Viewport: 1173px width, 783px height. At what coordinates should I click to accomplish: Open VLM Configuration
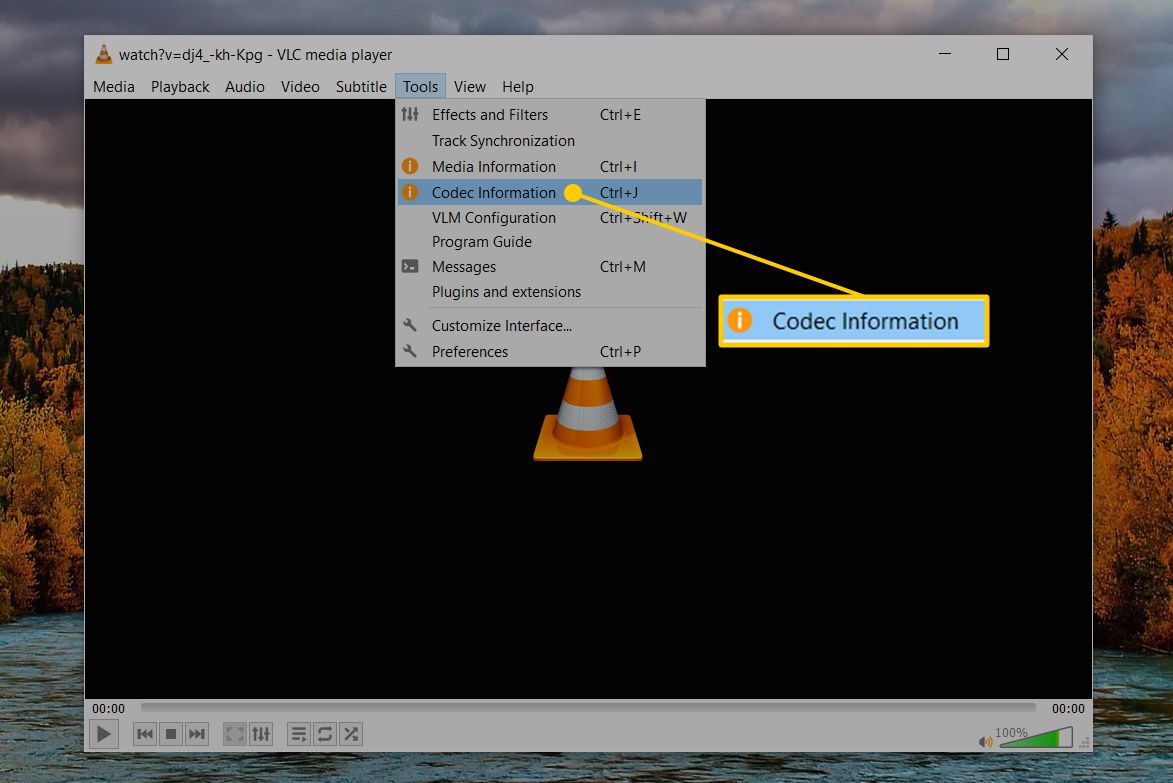(550, 218)
